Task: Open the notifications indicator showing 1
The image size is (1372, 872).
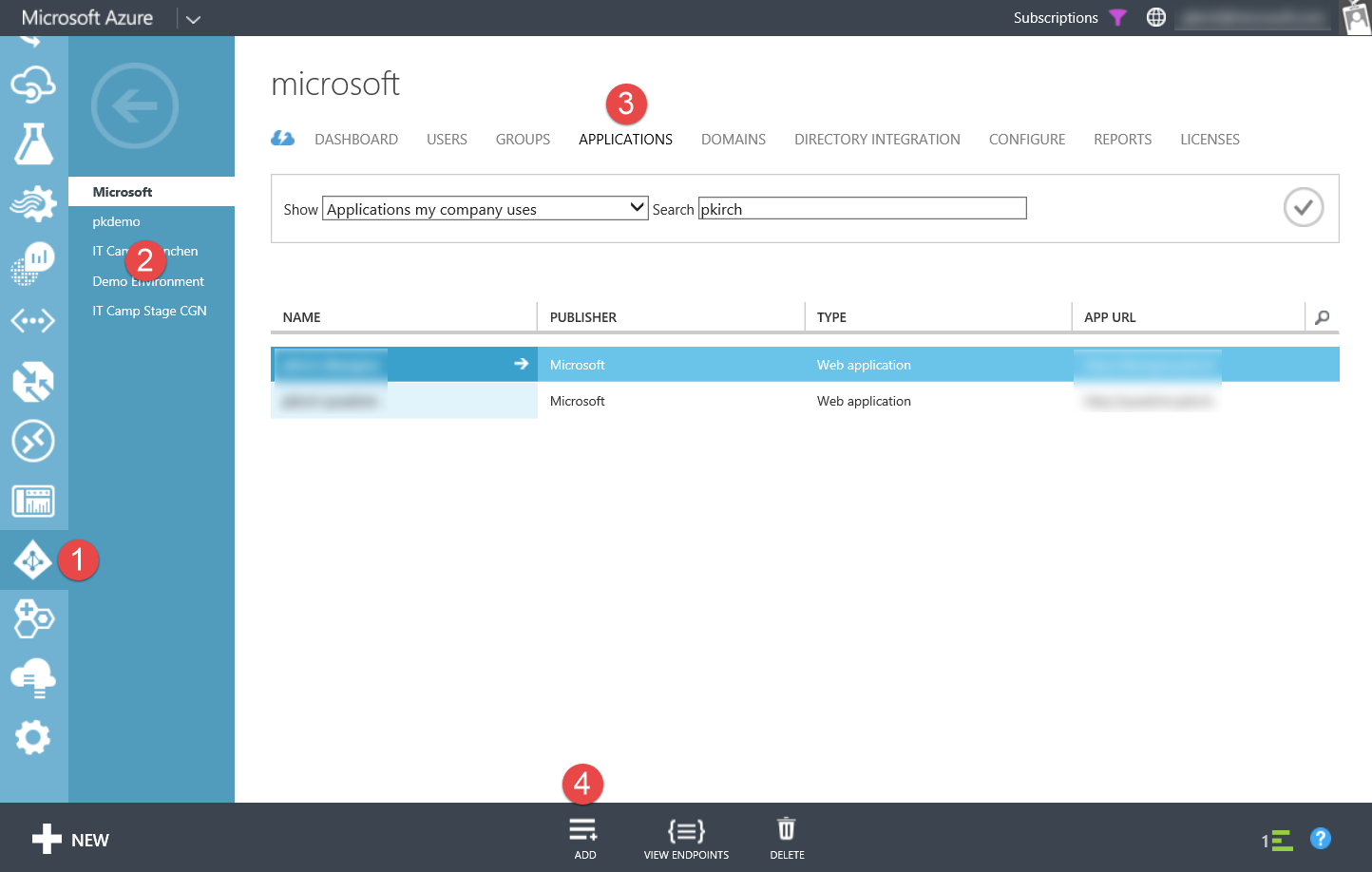Action: (1277, 841)
